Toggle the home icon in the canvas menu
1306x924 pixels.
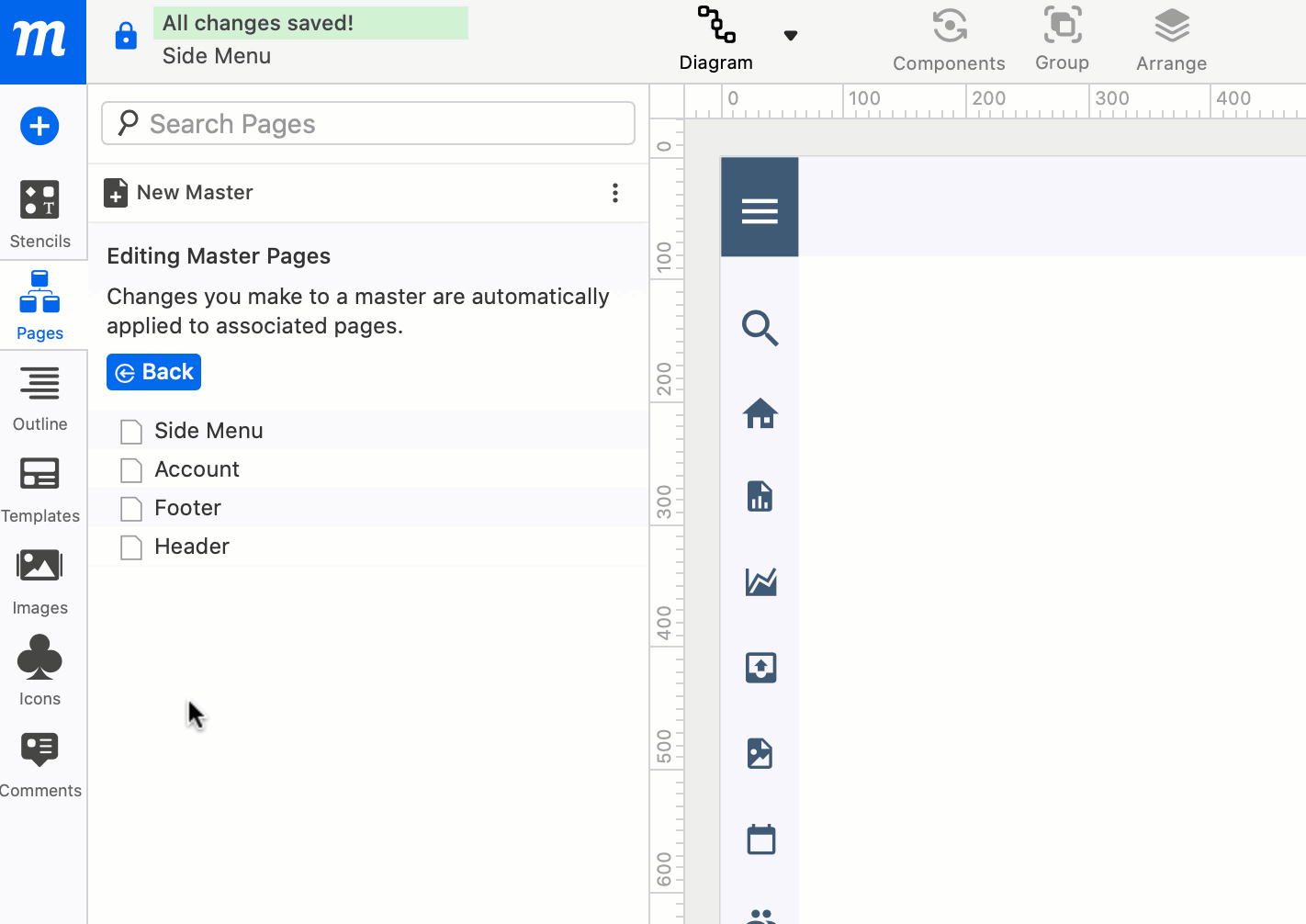click(x=760, y=413)
